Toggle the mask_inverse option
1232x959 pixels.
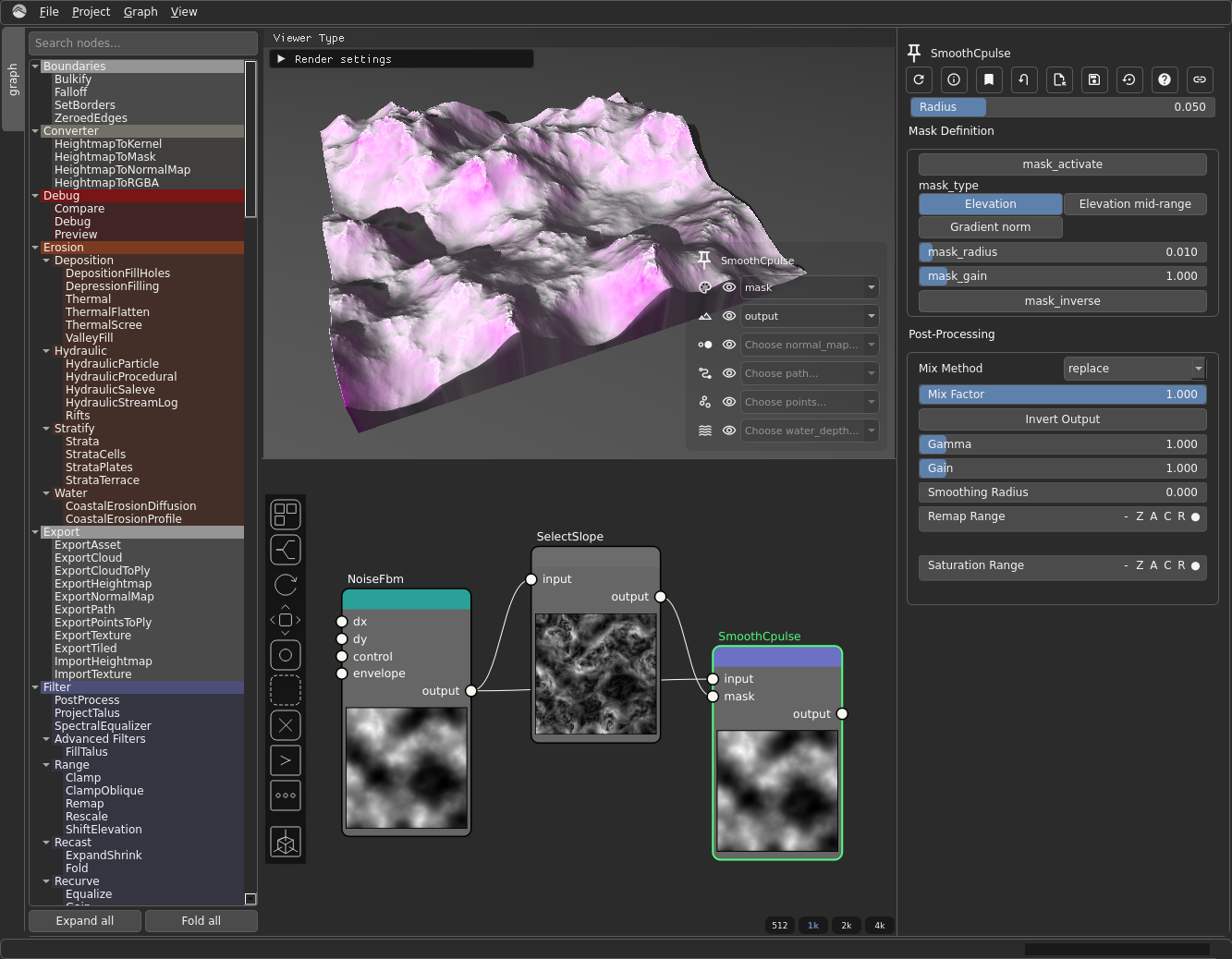1062,301
